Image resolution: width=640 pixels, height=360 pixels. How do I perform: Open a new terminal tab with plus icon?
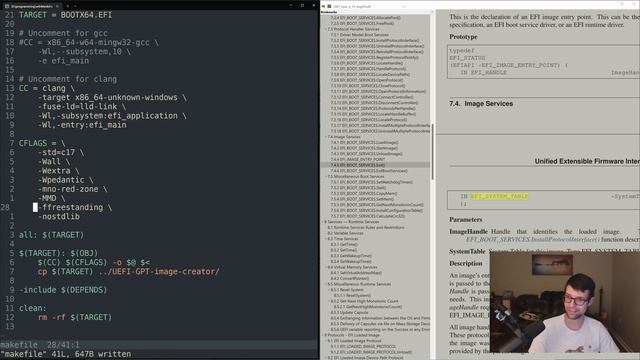coord(68,6)
